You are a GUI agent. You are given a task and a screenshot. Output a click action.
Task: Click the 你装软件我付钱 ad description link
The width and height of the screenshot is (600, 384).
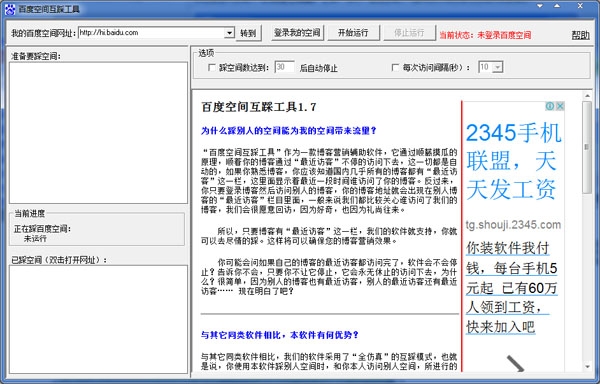pyautogui.click(x=512, y=287)
